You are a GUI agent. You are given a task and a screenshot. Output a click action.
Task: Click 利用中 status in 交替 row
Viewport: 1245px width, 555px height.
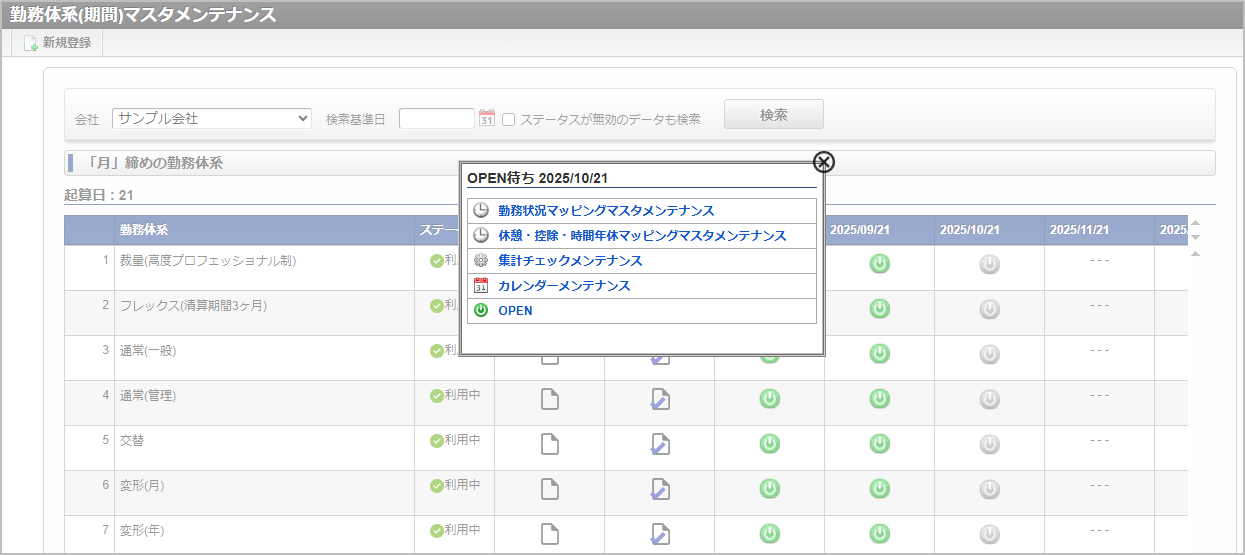pyautogui.click(x=456, y=440)
